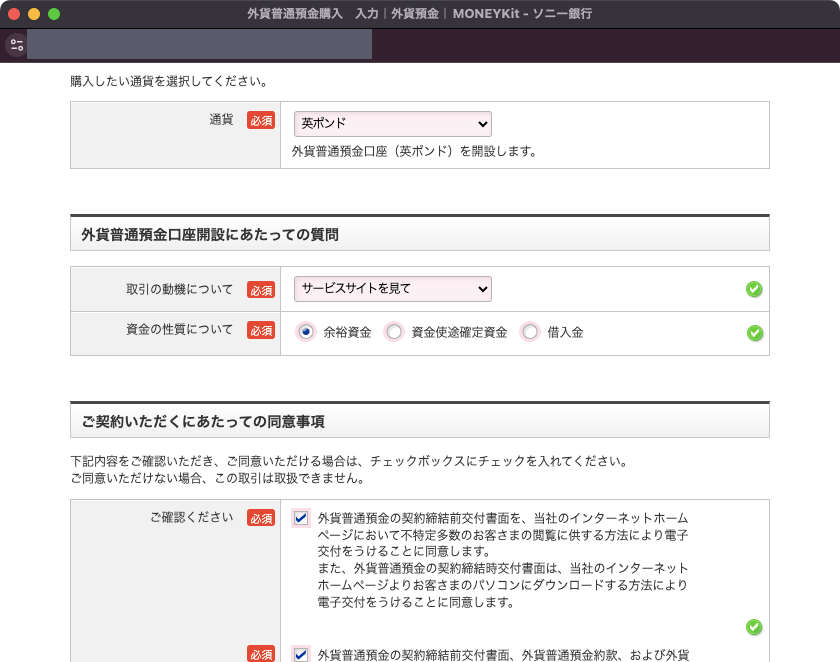This screenshot has width=840, height=662.
Task: Click the 資金使途確定資金 option label
Action: pyautogui.click(x=459, y=333)
